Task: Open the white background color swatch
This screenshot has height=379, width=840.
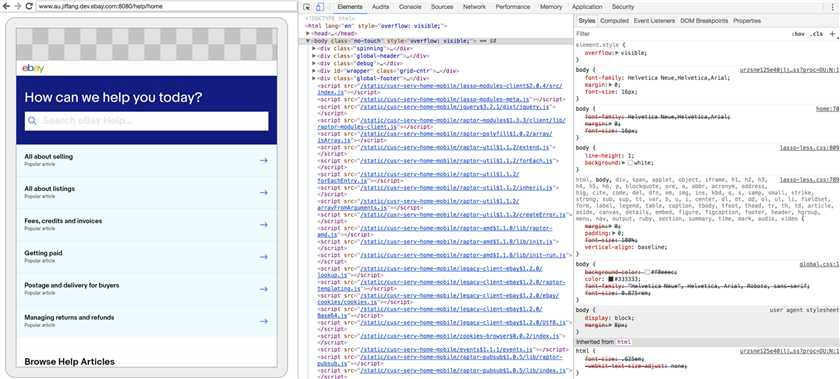Action: [630, 162]
